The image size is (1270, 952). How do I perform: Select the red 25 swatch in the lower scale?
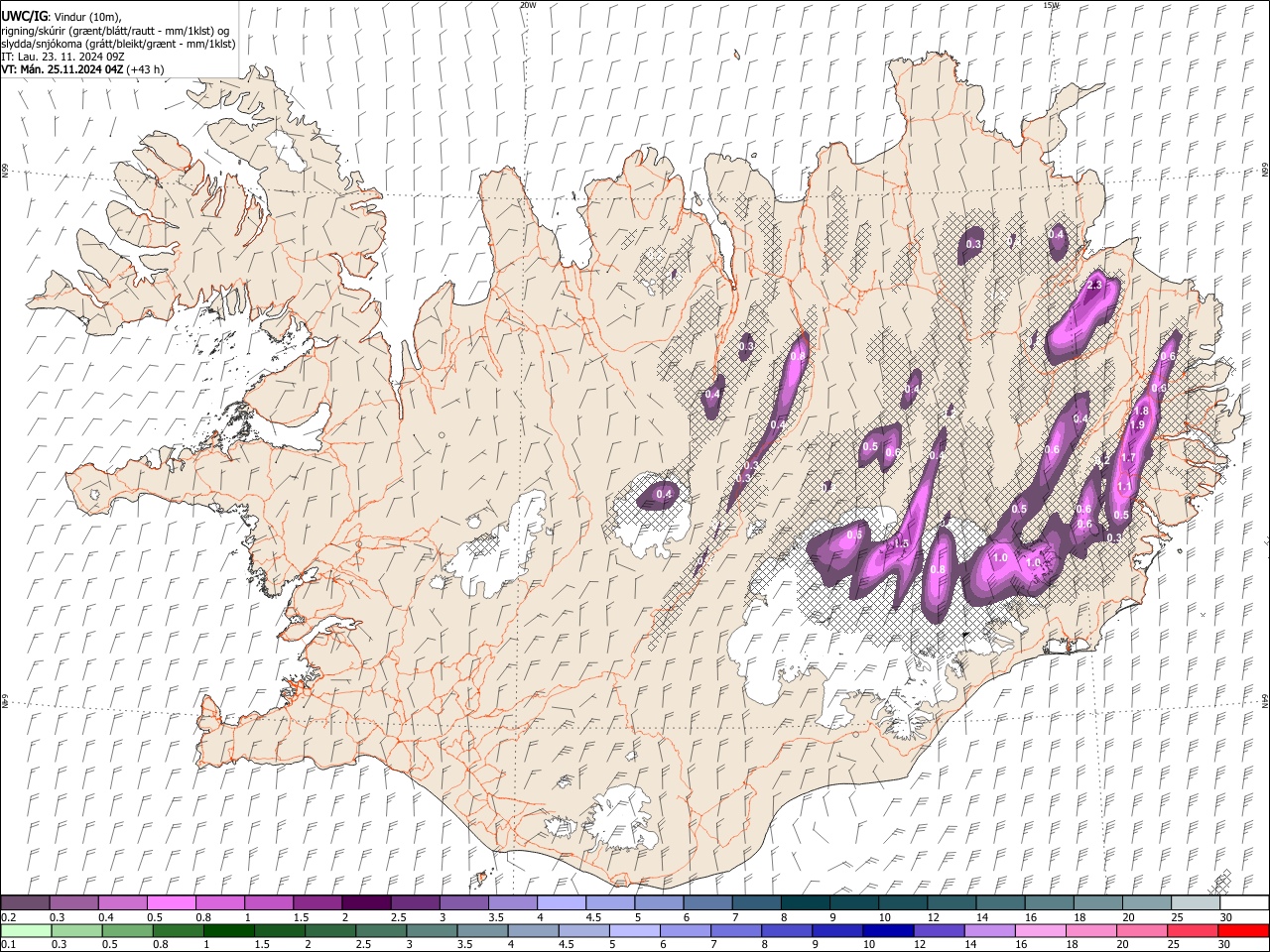tap(1193, 930)
